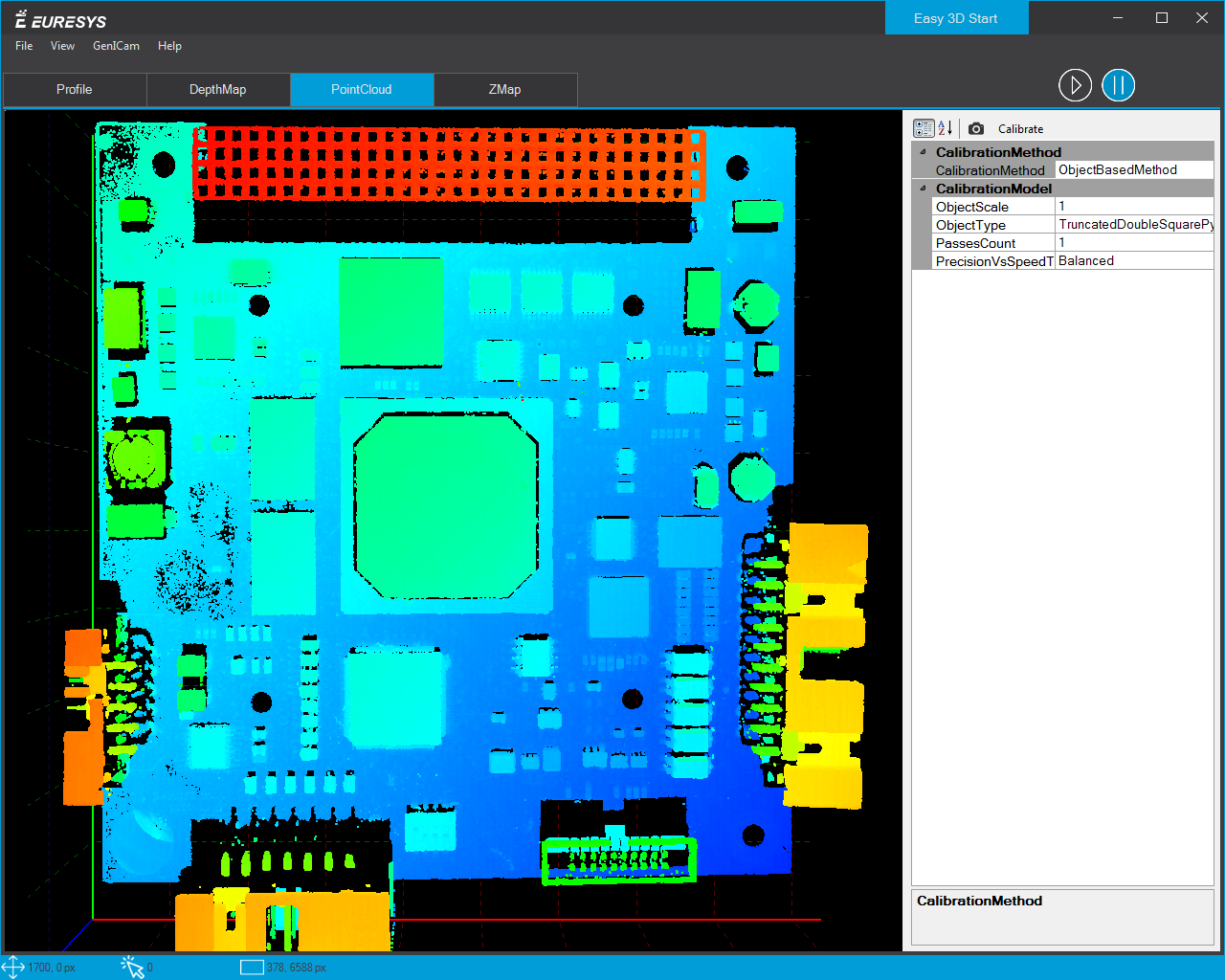Open the ObjectBasedMethod value dropdown
Image resolution: width=1225 pixels, height=980 pixels.
[x=1134, y=170]
